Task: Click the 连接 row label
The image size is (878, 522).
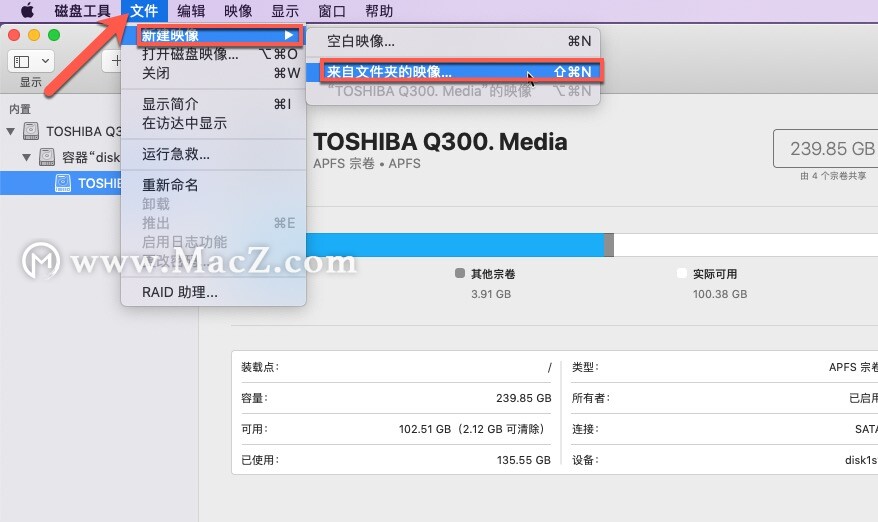Action: point(585,429)
